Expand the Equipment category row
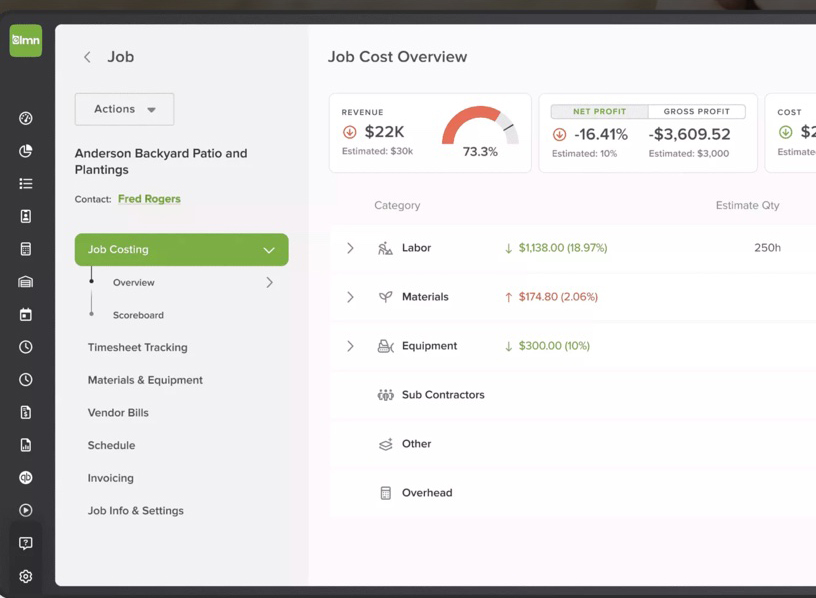 click(350, 346)
